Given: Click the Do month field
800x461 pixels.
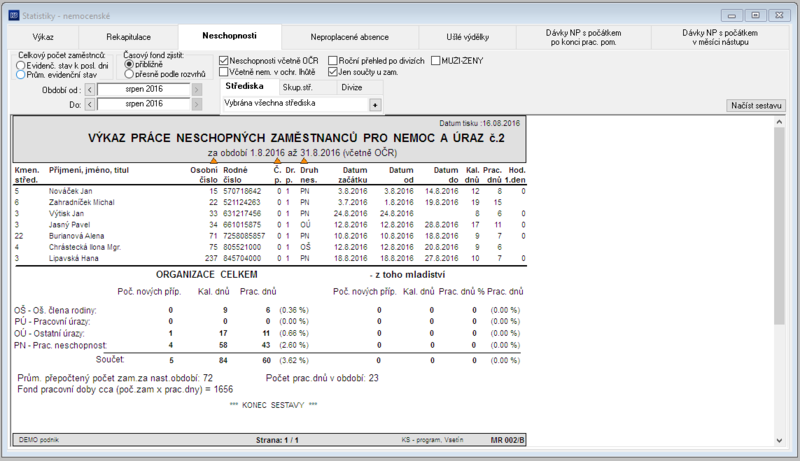Looking at the screenshot, I should pos(143,104).
